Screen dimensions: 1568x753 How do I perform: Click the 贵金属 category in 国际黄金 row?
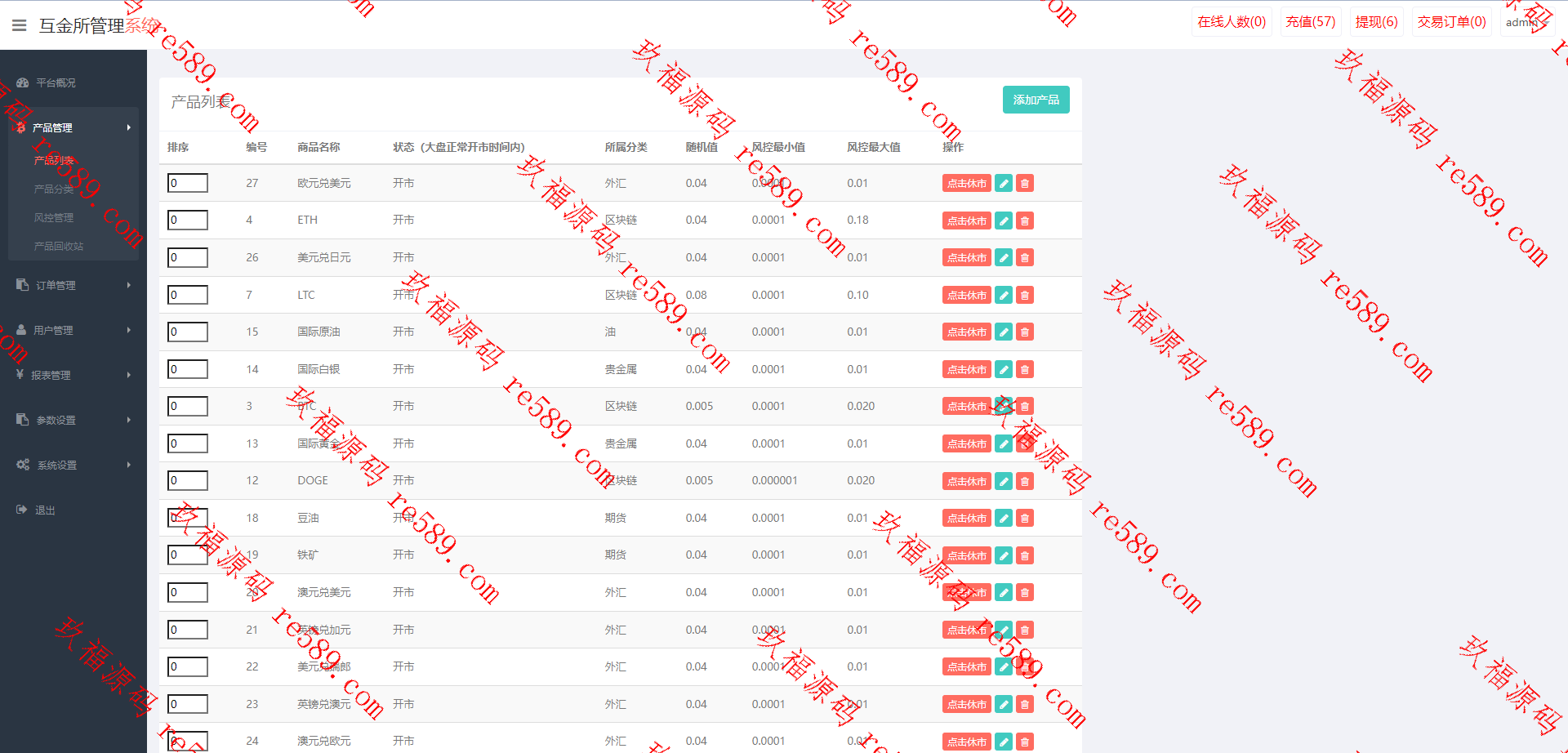621,443
